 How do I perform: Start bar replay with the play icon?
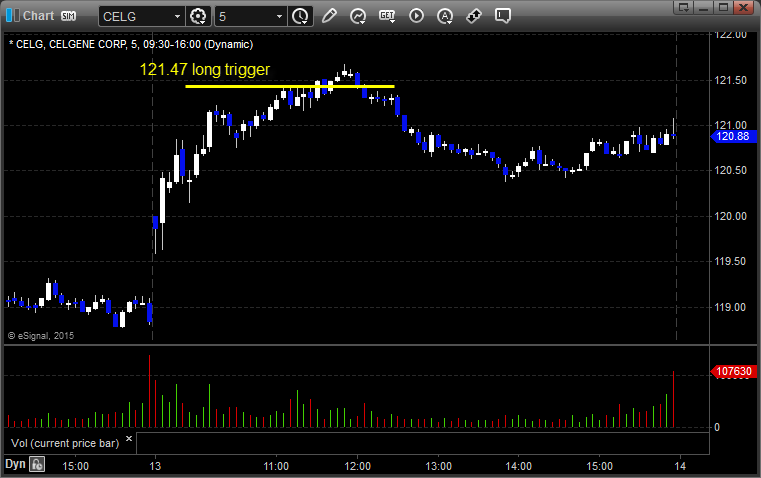click(x=416, y=16)
